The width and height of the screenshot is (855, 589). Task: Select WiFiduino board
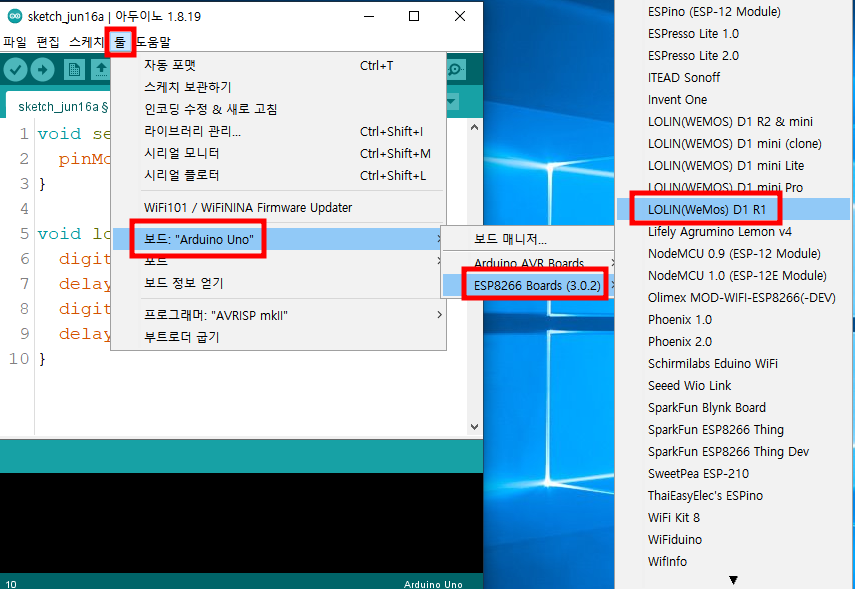pos(733,539)
